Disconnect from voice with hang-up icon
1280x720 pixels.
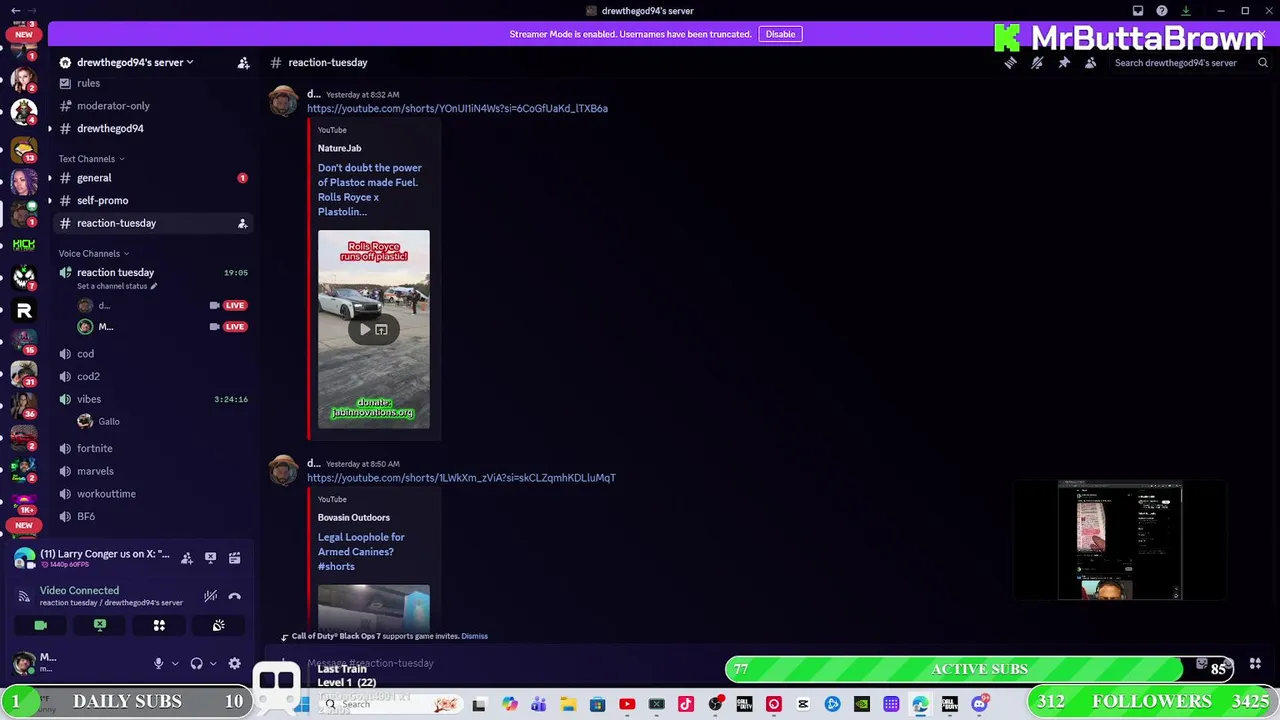click(x=235, y=596)
